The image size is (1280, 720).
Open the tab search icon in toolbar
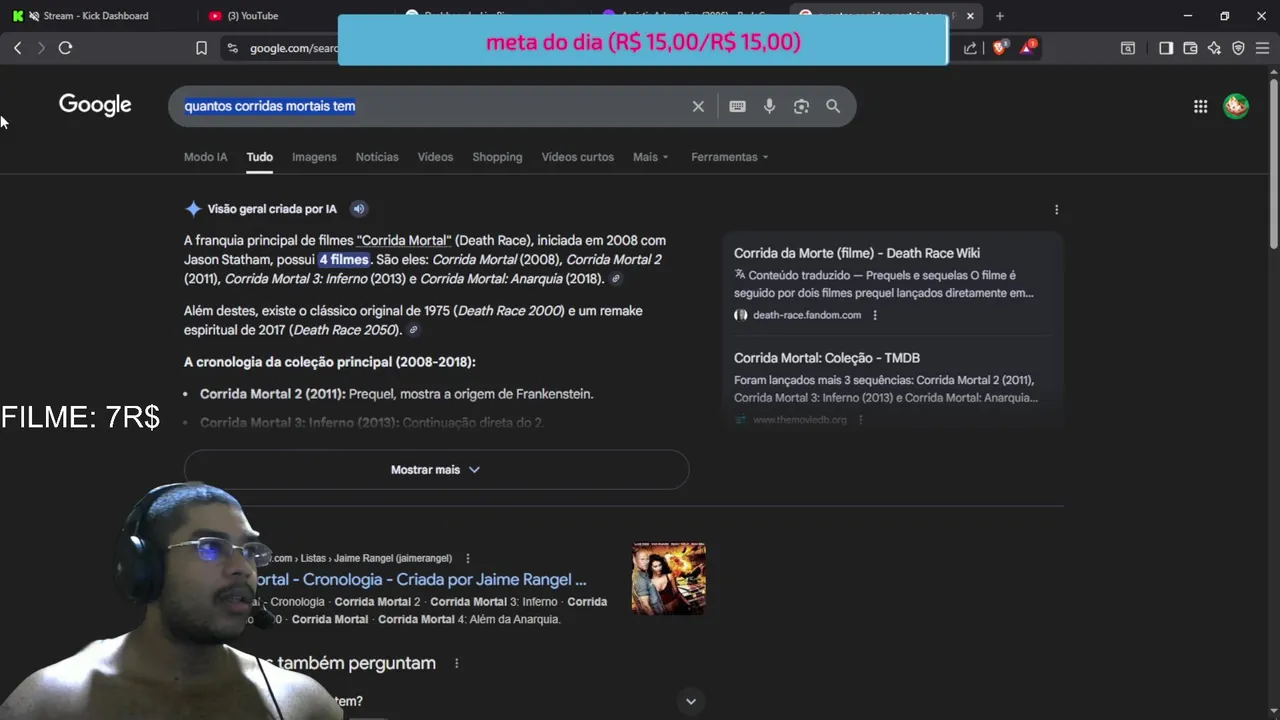pos(1128,48)
